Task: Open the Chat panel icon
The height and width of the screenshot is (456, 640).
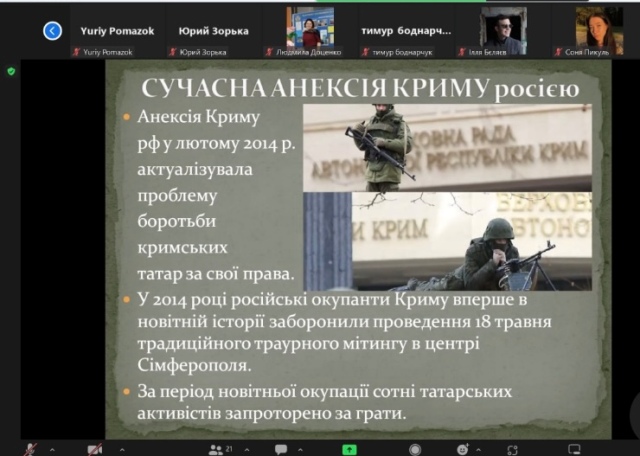Action: (x=281, y=449)
